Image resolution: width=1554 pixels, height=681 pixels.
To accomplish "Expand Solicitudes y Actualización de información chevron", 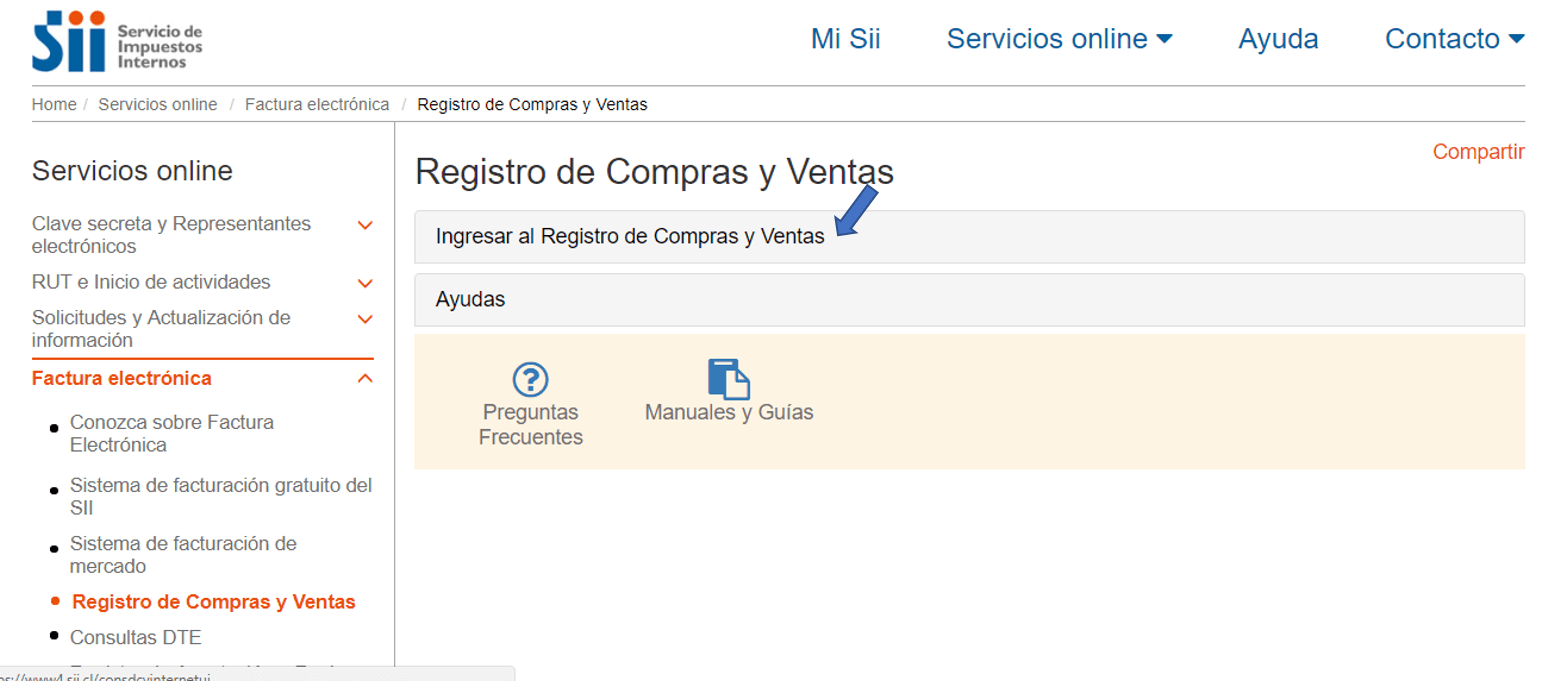I will pos(365,319).
